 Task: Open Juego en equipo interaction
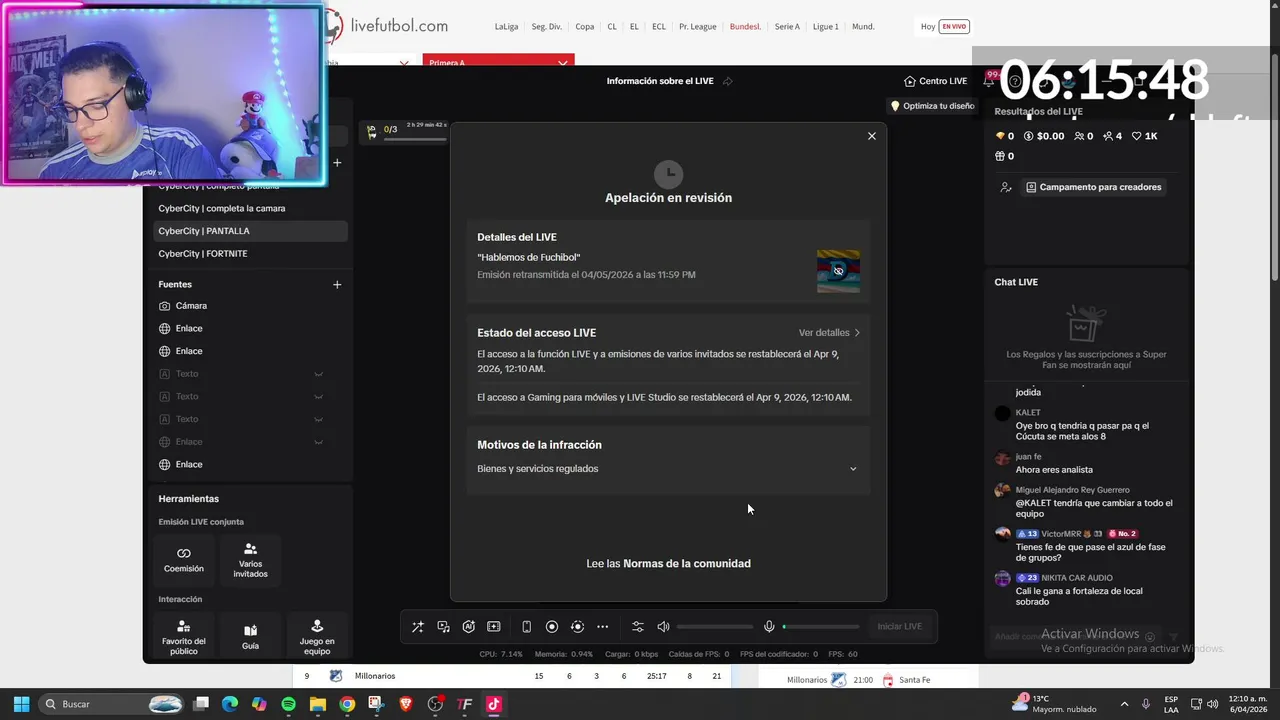pos(317,636)
